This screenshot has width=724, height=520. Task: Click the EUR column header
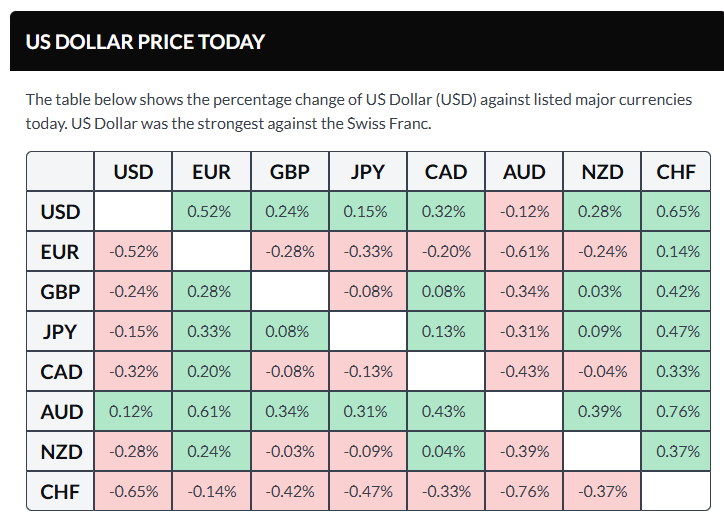pos(211,172)
